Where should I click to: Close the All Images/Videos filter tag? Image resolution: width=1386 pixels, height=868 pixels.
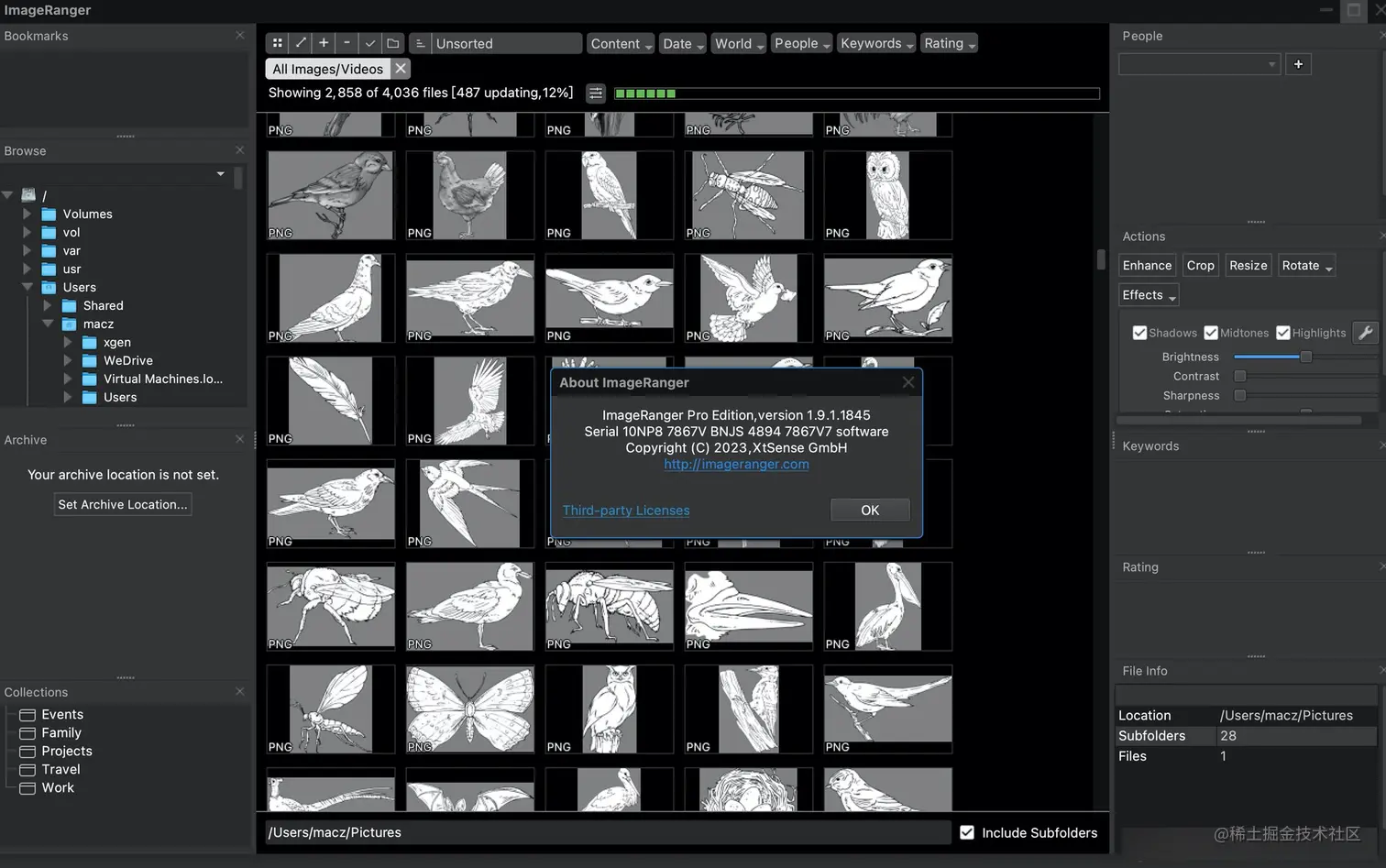(401, 69)
